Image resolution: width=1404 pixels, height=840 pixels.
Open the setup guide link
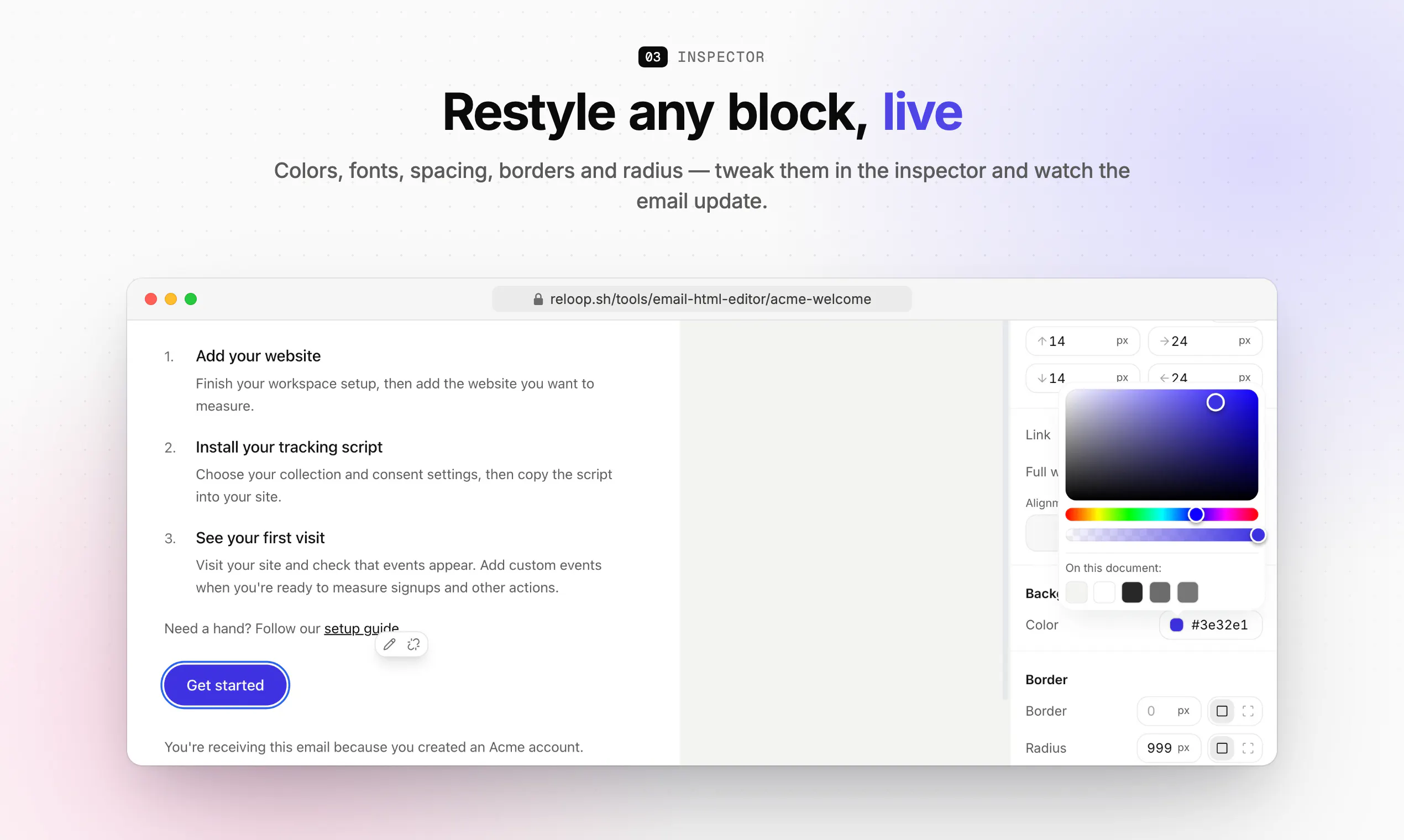361,628
